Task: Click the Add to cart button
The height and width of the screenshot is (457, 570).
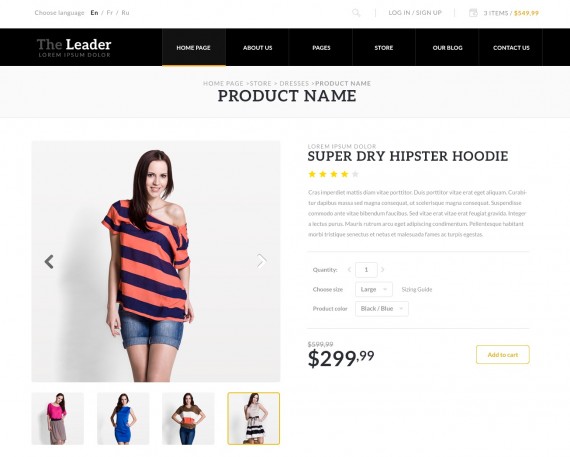Action: [503, 354]
